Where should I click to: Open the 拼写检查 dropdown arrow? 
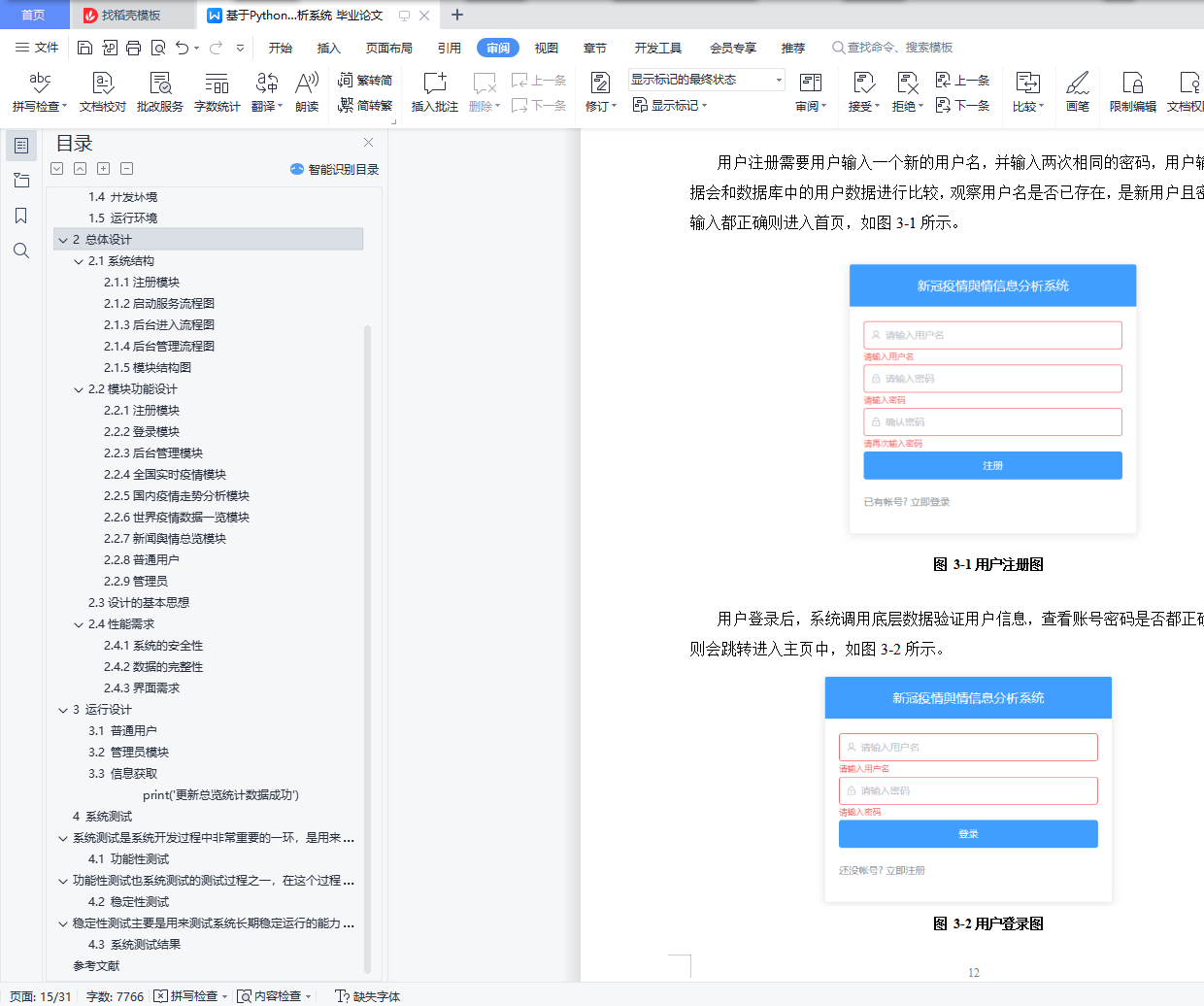pos(64,107)
